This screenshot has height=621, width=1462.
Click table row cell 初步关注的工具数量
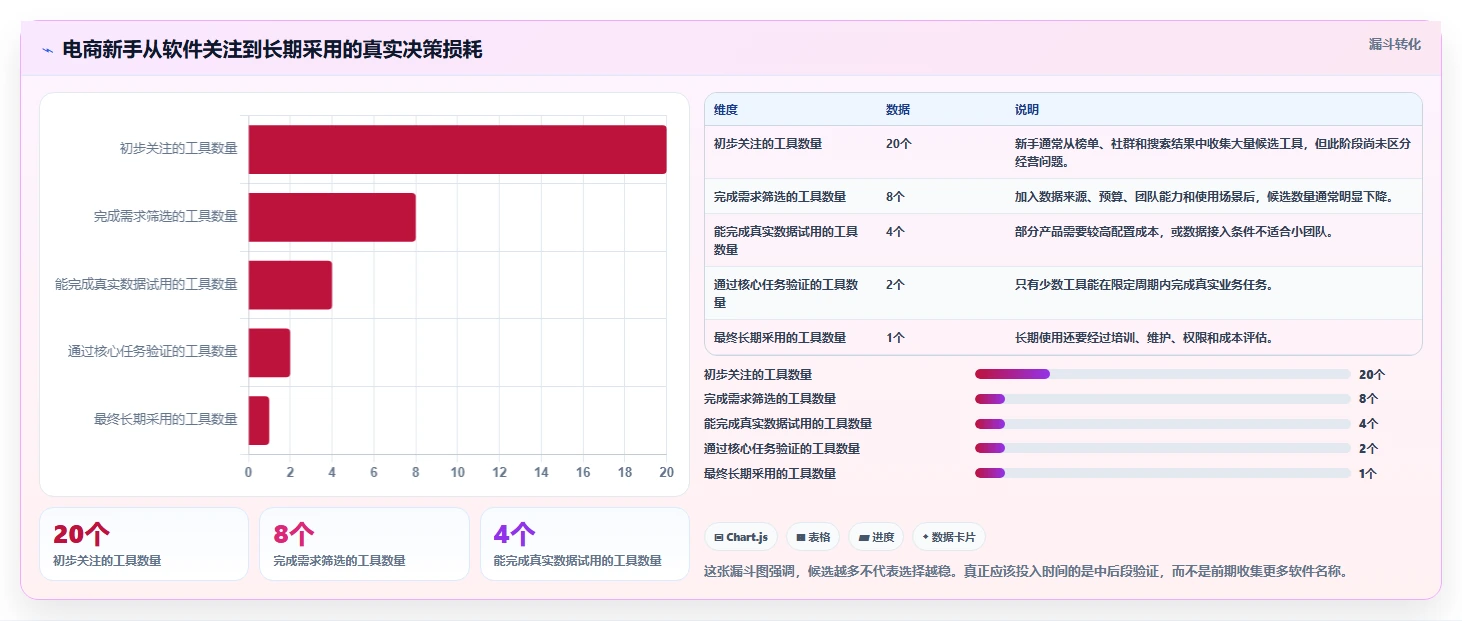[768, 144]
